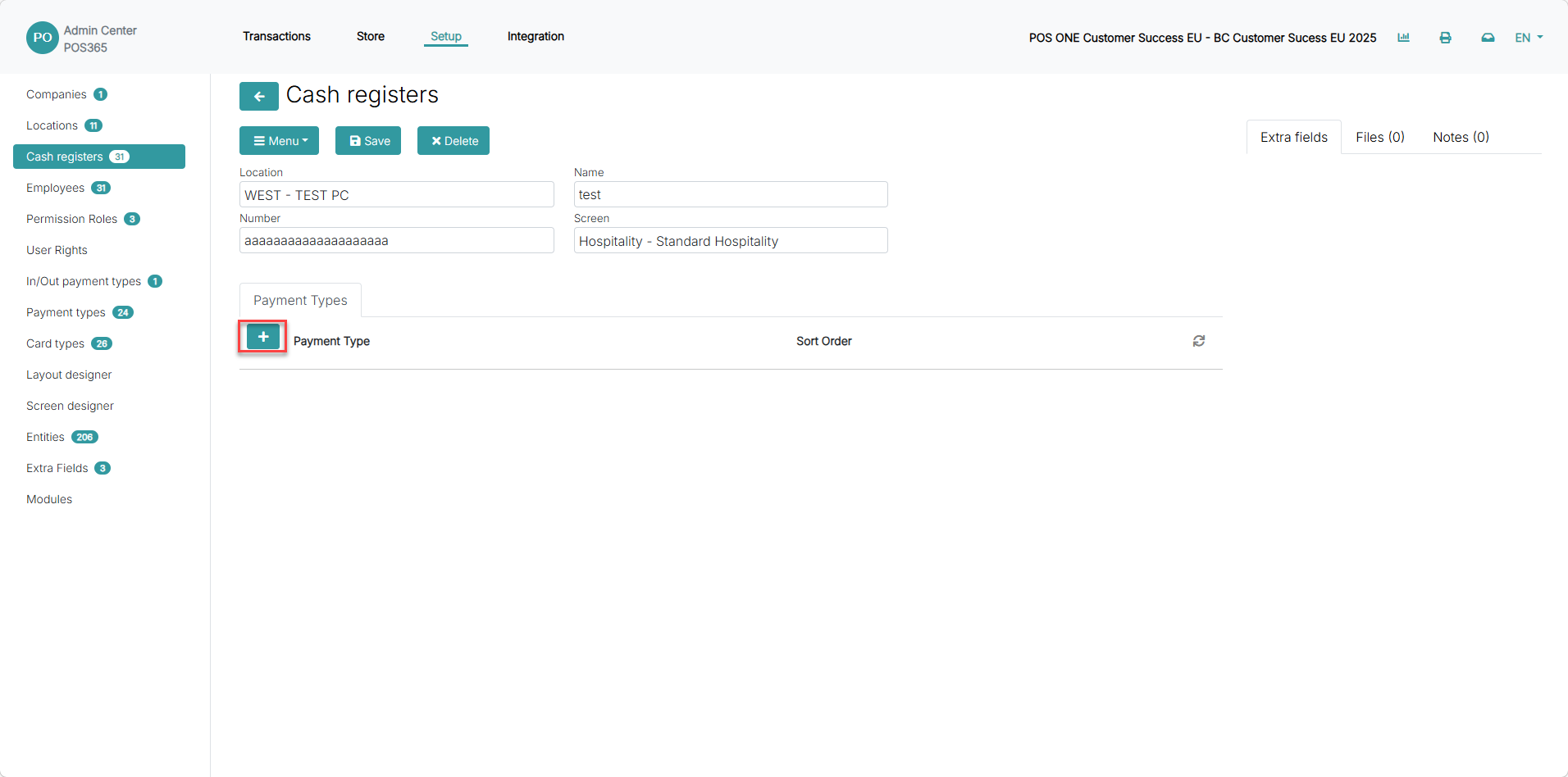Open the Store menu
The width and height of the screenshot is (1568, 777).
[x=371, y=36]
